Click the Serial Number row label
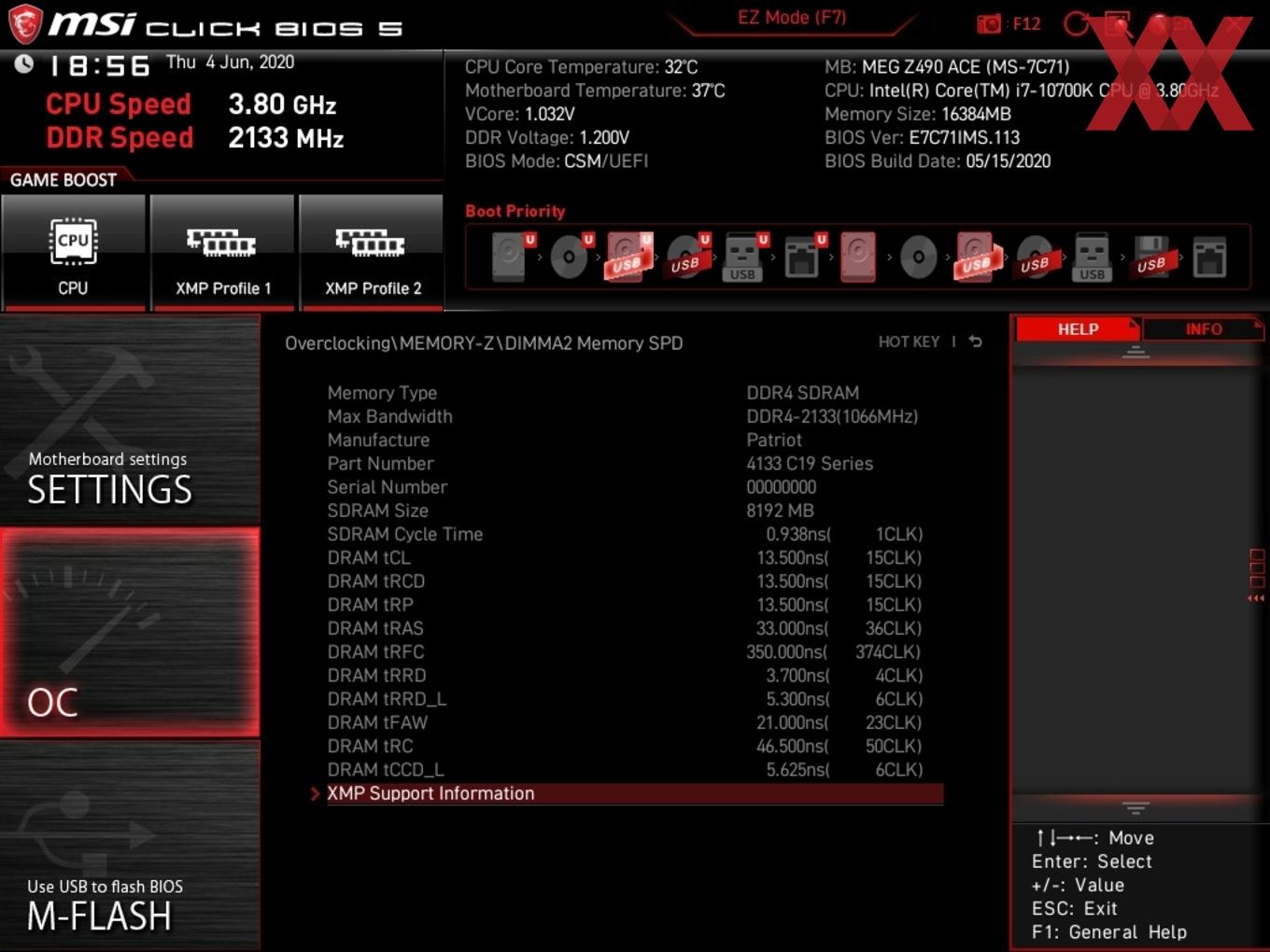This screenshot has width=1270, height=952. 387,487
